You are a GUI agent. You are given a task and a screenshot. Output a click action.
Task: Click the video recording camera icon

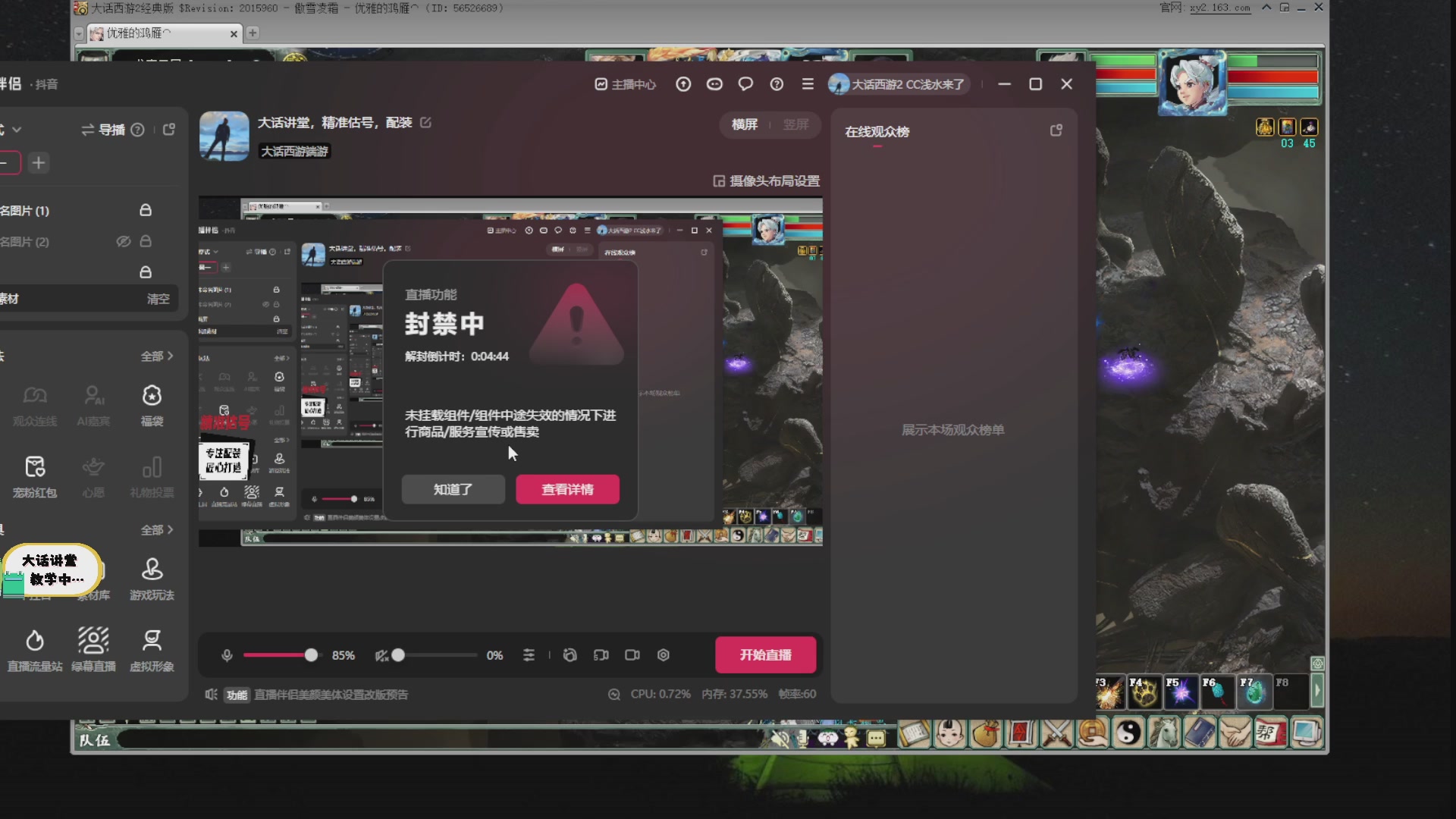[x=632, y=655]
